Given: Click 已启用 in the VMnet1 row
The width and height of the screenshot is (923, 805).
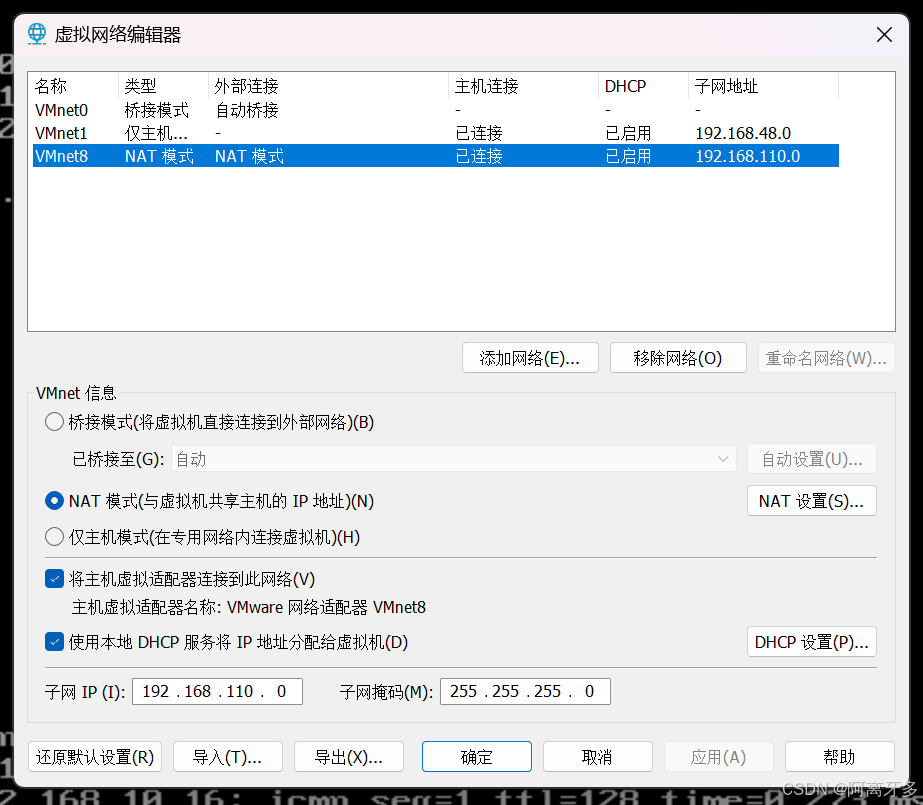Looking at the screenshot, I should click(628, 133).
